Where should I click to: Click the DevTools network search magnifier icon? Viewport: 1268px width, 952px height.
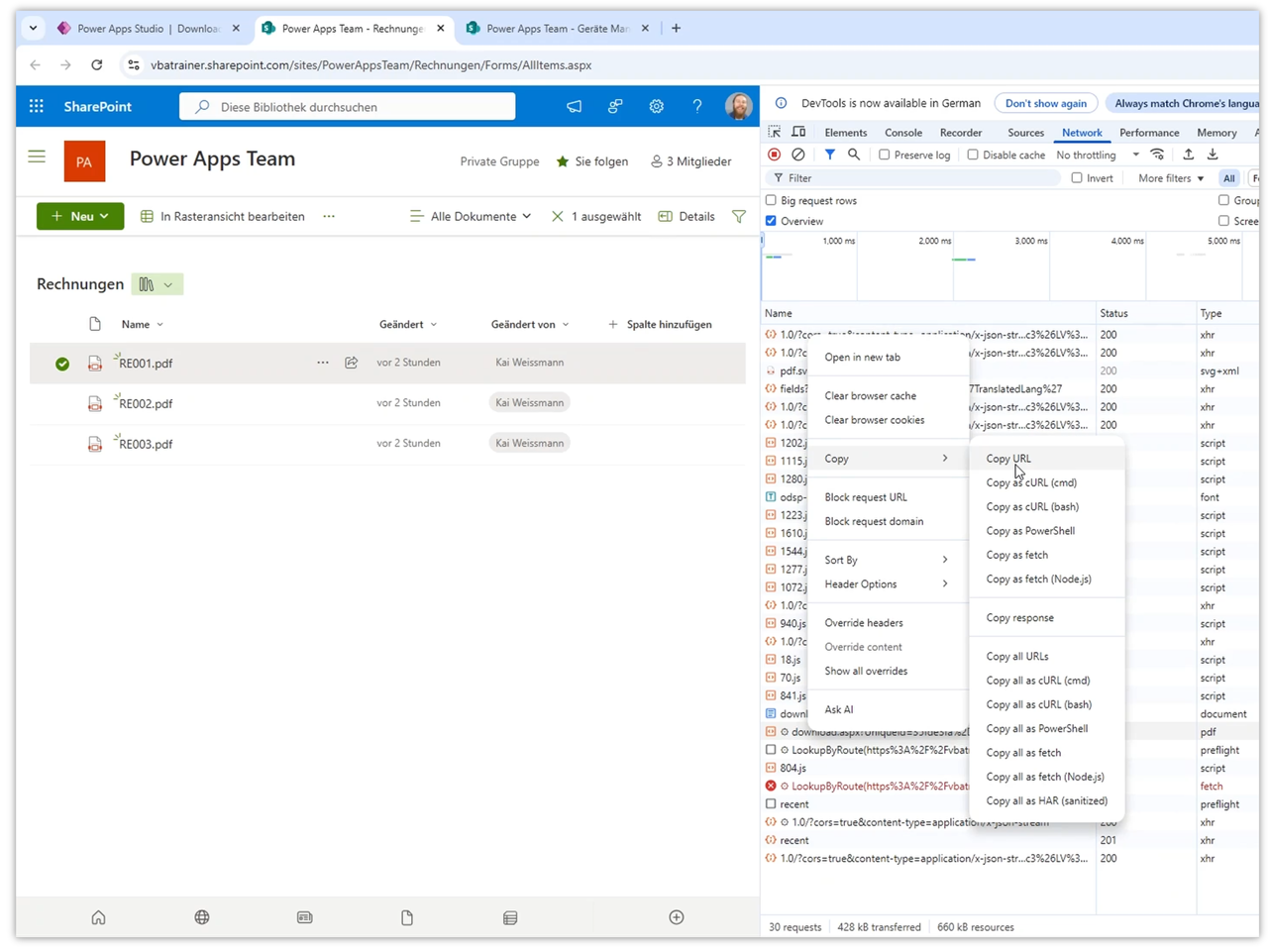coord(854,155)
